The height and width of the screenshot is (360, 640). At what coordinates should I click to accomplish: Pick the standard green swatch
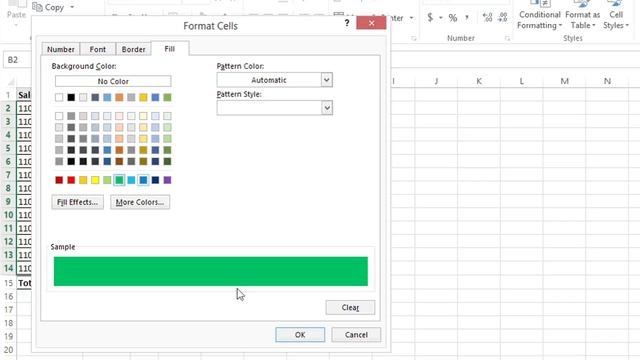119,180
